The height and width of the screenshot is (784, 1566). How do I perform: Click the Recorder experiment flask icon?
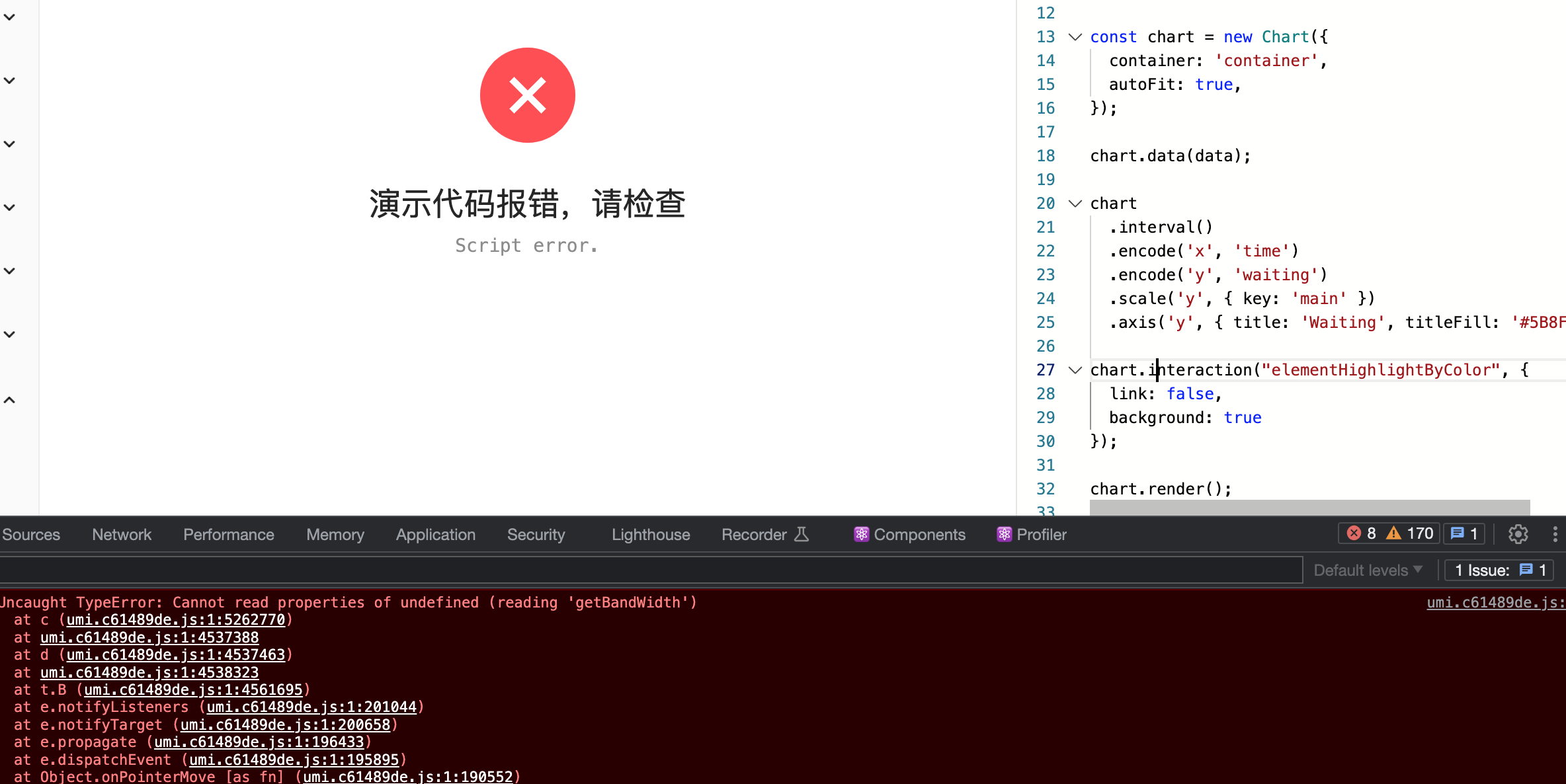[802, 534]
